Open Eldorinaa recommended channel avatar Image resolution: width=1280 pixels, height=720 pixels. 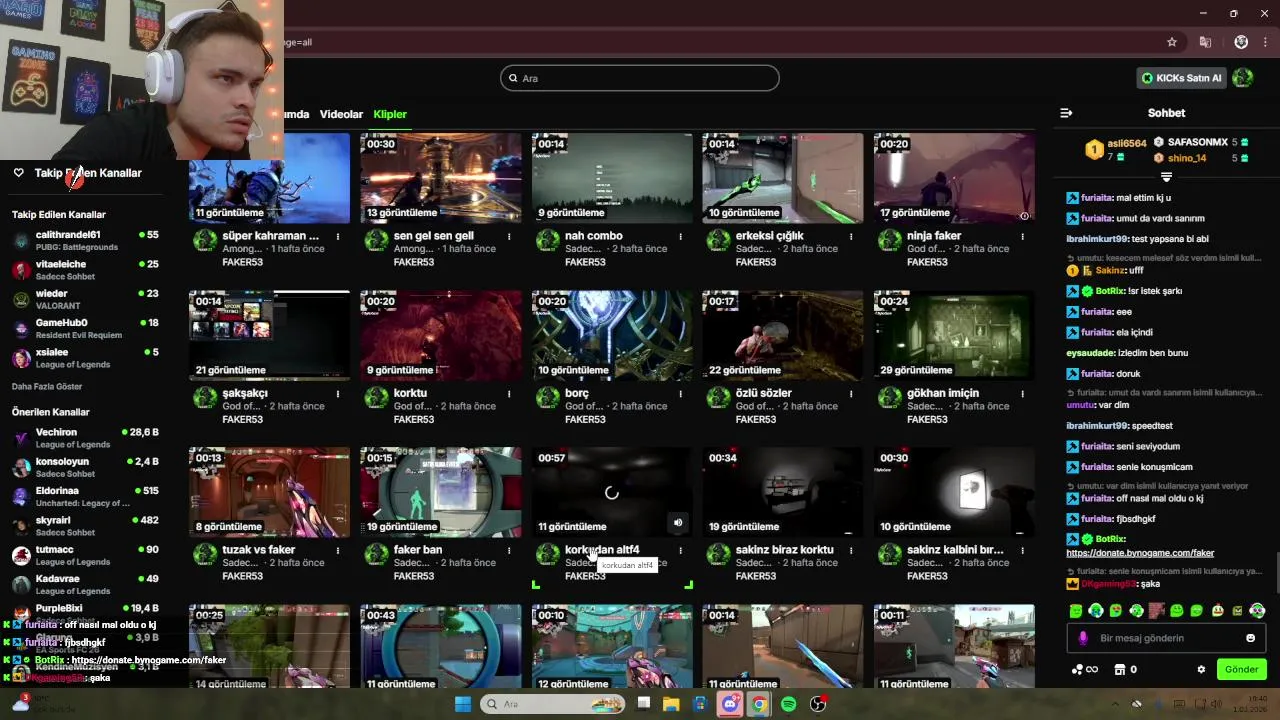pos(21,497)
